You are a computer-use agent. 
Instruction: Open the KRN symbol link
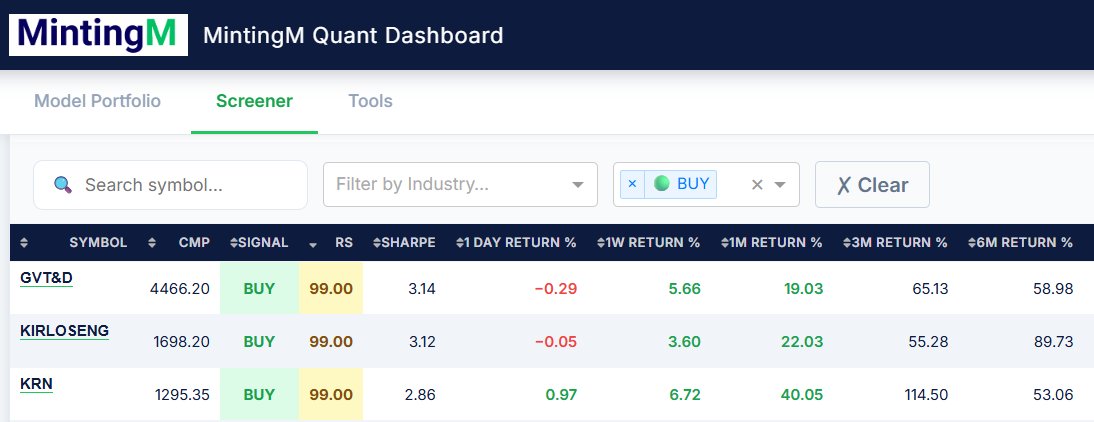pos(36,384)
